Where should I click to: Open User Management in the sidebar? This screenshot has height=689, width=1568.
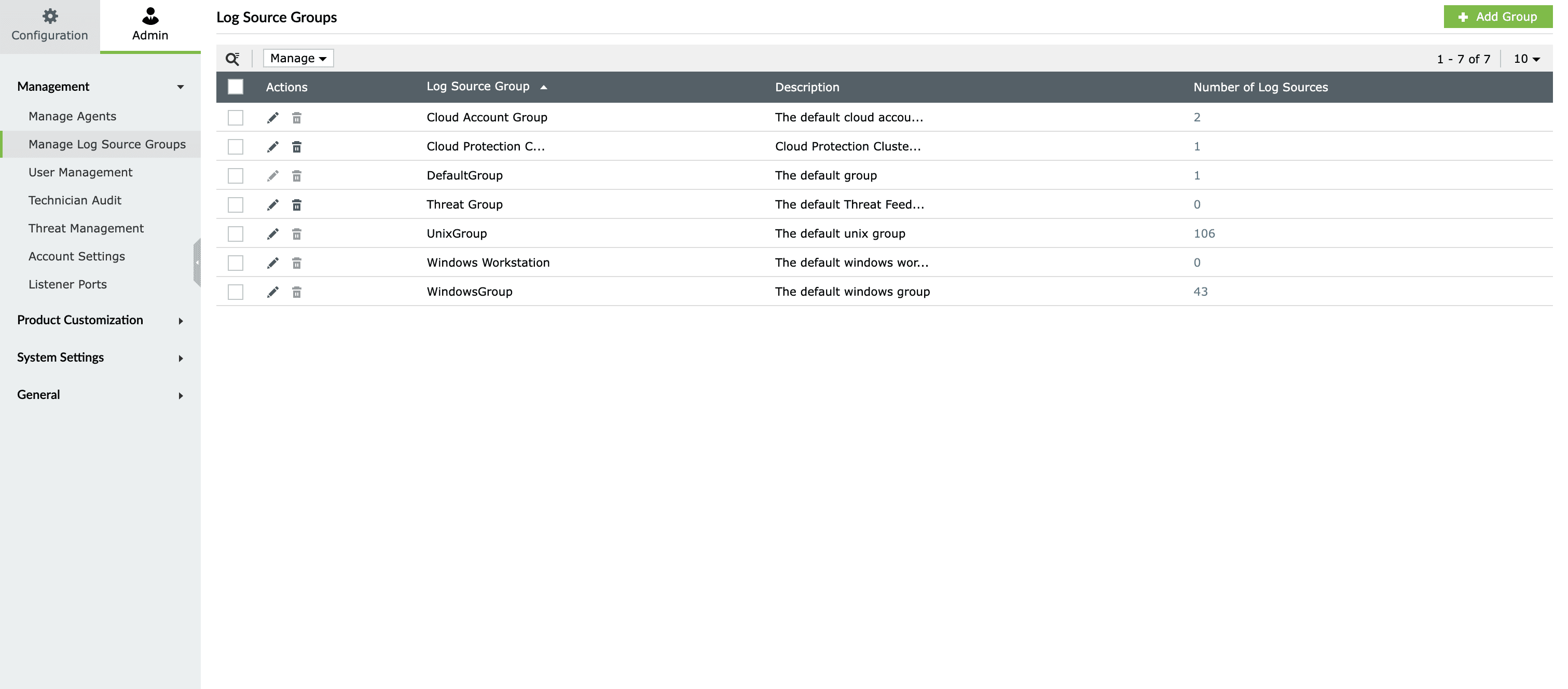(80, 172)
